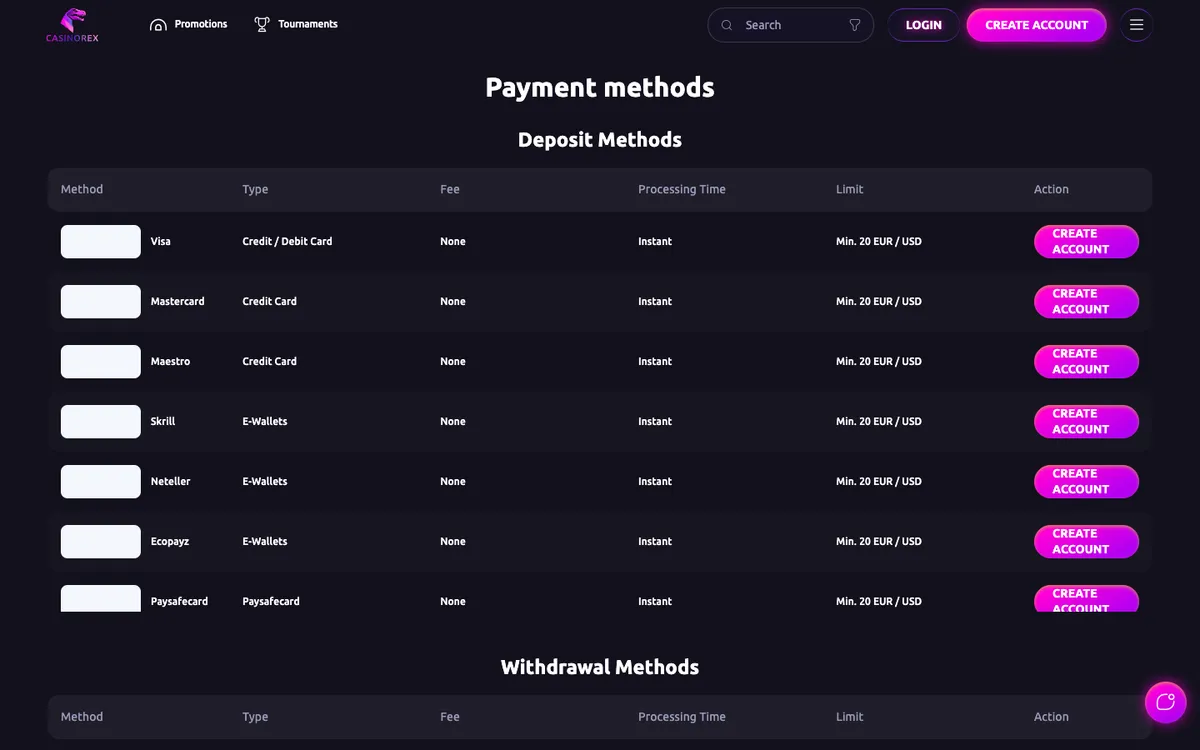Click the Skrill logo placeholder
Screen dimensions: 1200x750
tap(101, 422)
